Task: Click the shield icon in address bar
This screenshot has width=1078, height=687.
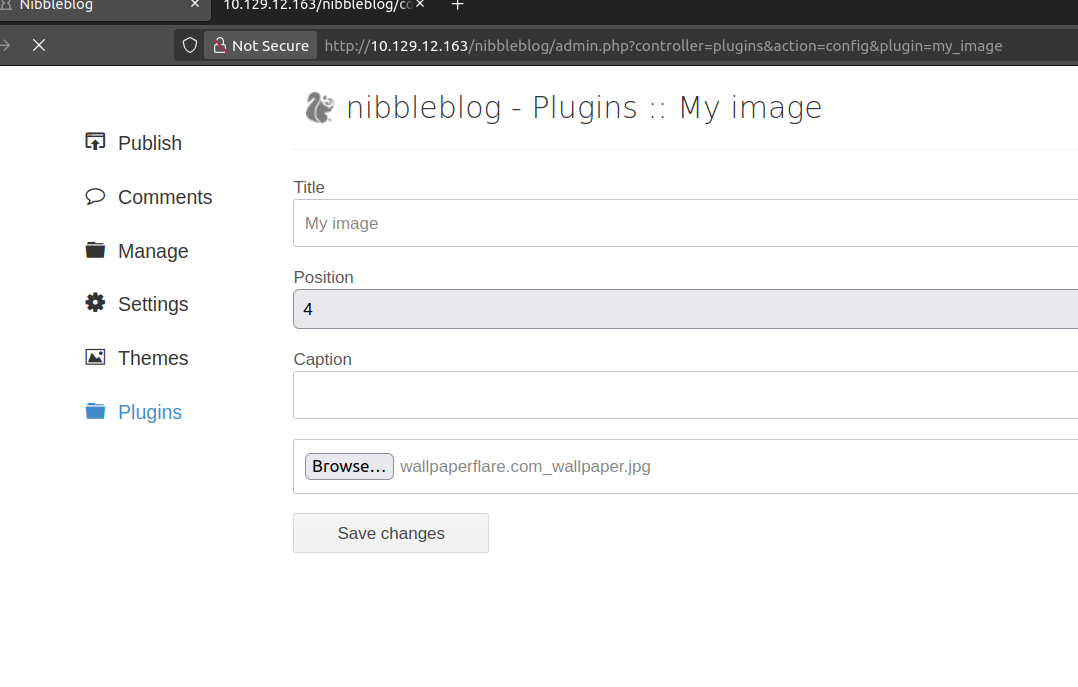Action: point(190,45)
